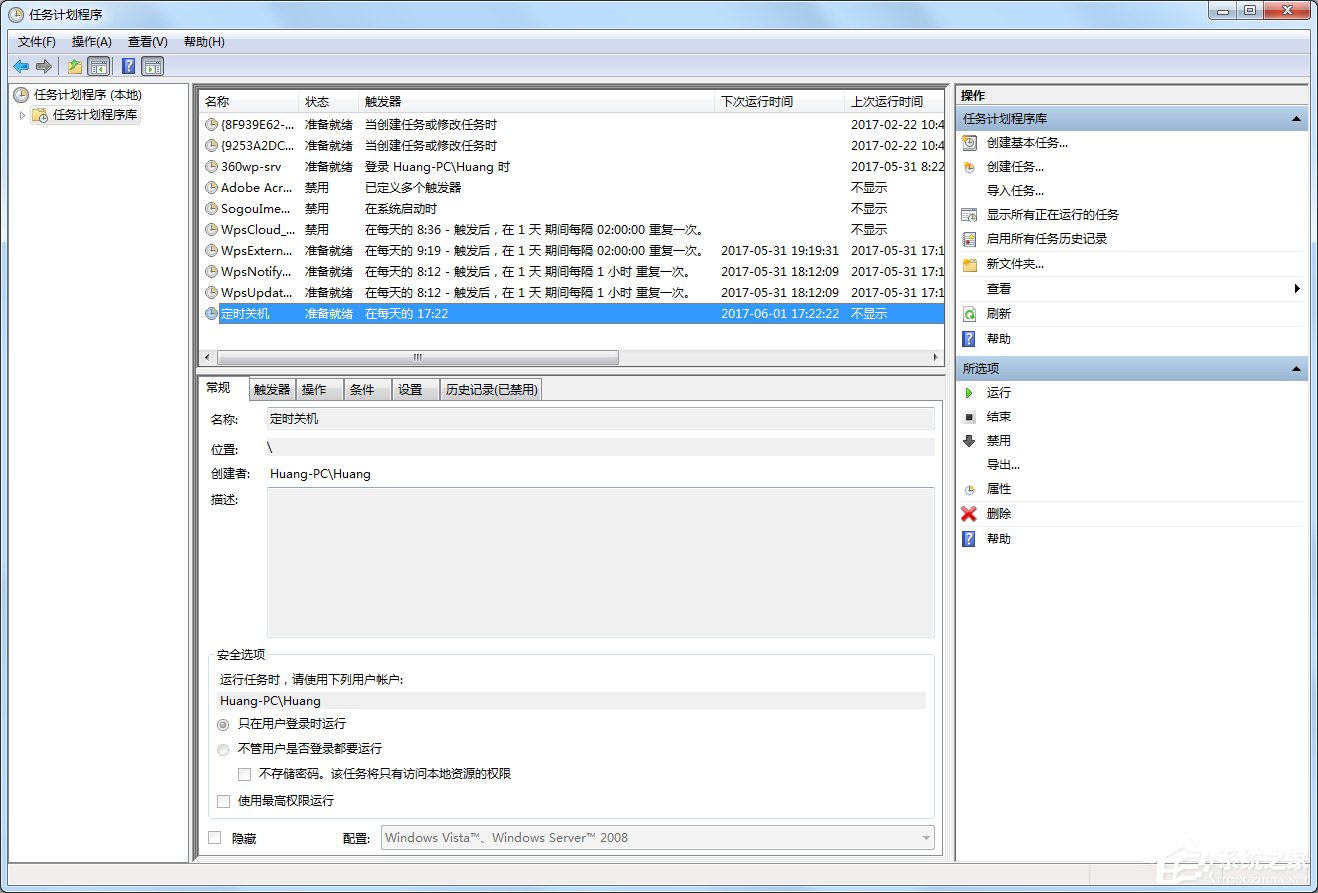
Task: Open the 查看 submenu arrow in Actions pane
Action: [x=1295, y=288]
